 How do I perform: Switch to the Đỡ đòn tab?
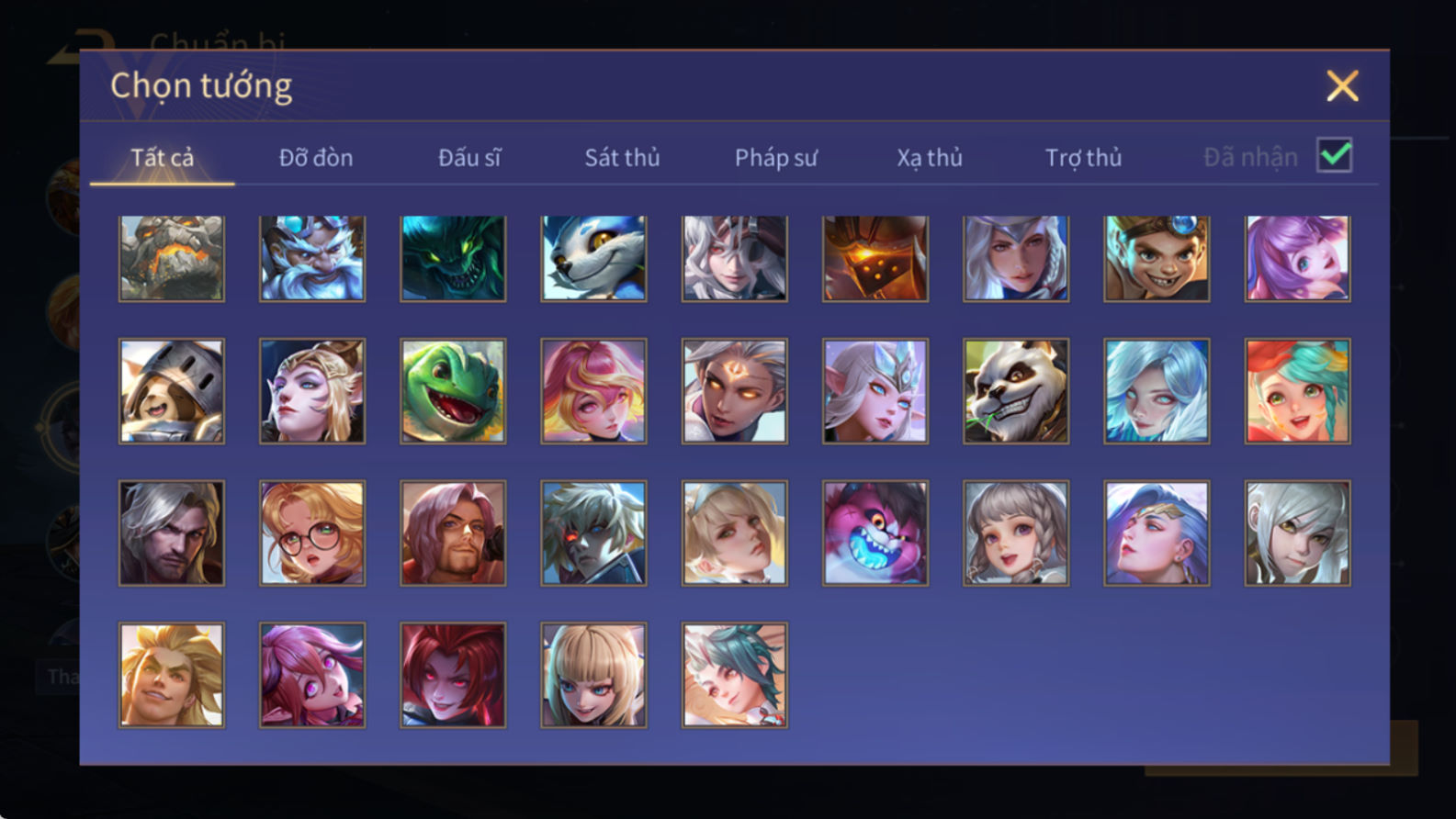(x=316, y=158)
